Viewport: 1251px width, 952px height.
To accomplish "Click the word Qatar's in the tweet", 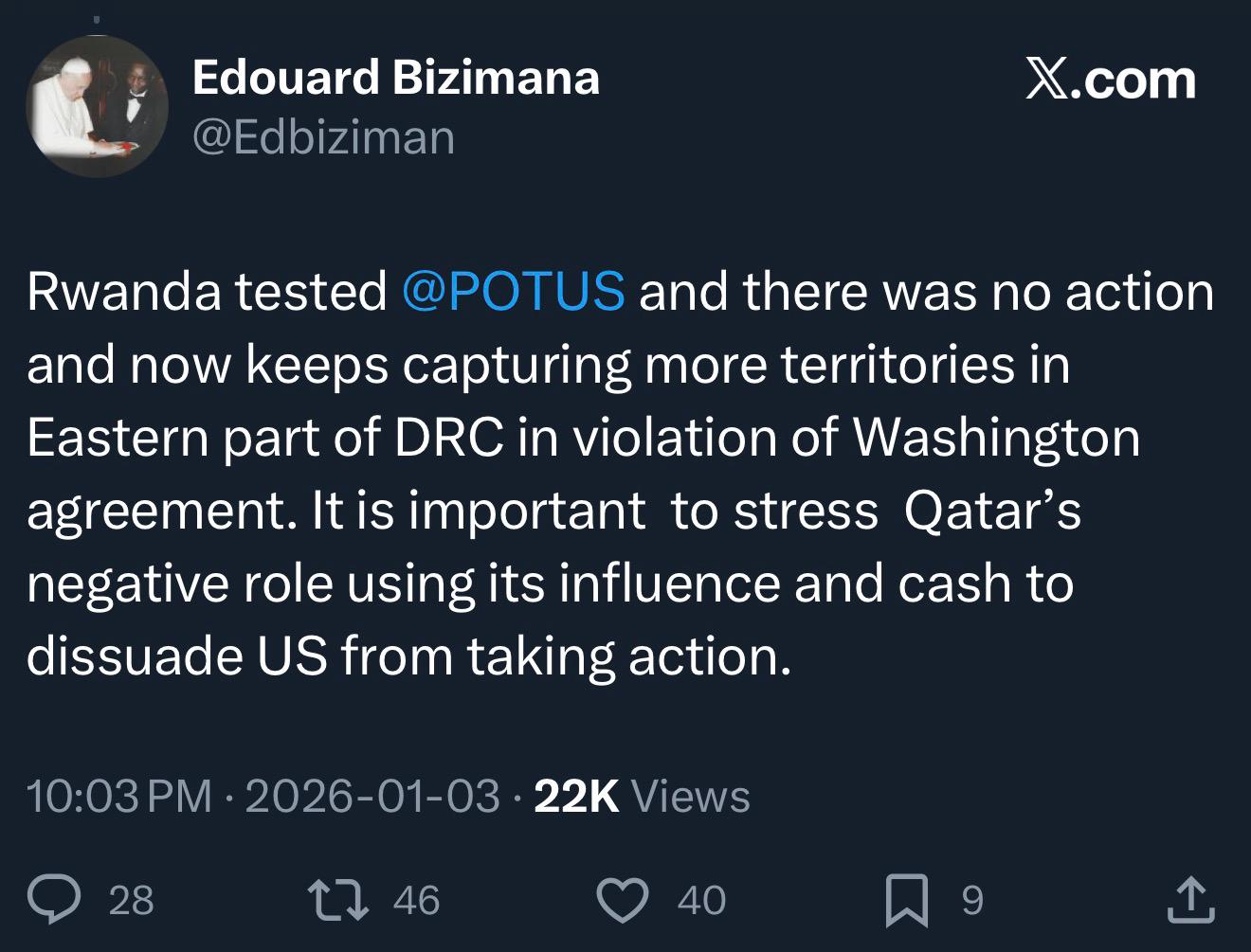I will click(x=991, y=511).
